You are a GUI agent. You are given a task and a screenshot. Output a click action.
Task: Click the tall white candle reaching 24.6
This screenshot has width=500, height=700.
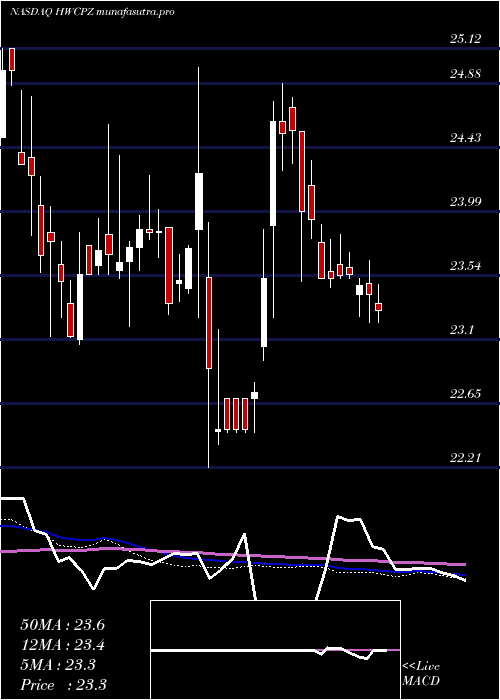click(273, 173)
